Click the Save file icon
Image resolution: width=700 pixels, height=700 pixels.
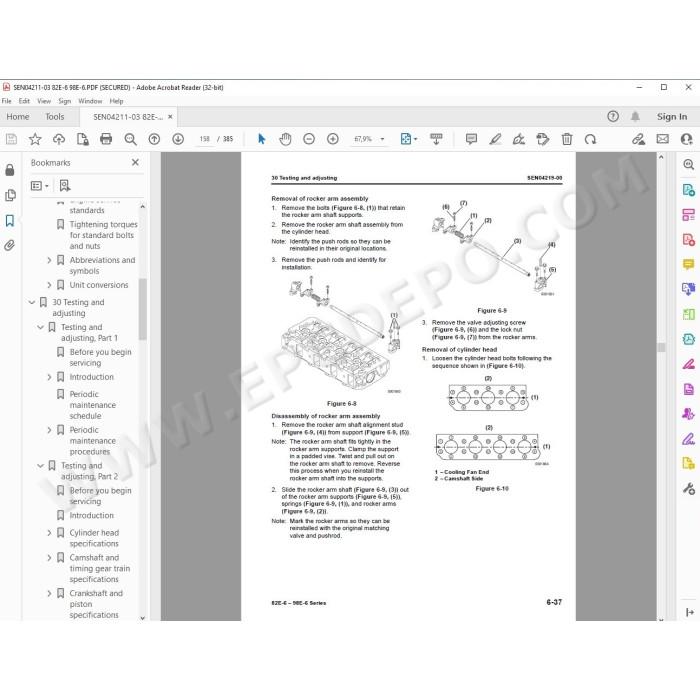click(x=11, y=139)
